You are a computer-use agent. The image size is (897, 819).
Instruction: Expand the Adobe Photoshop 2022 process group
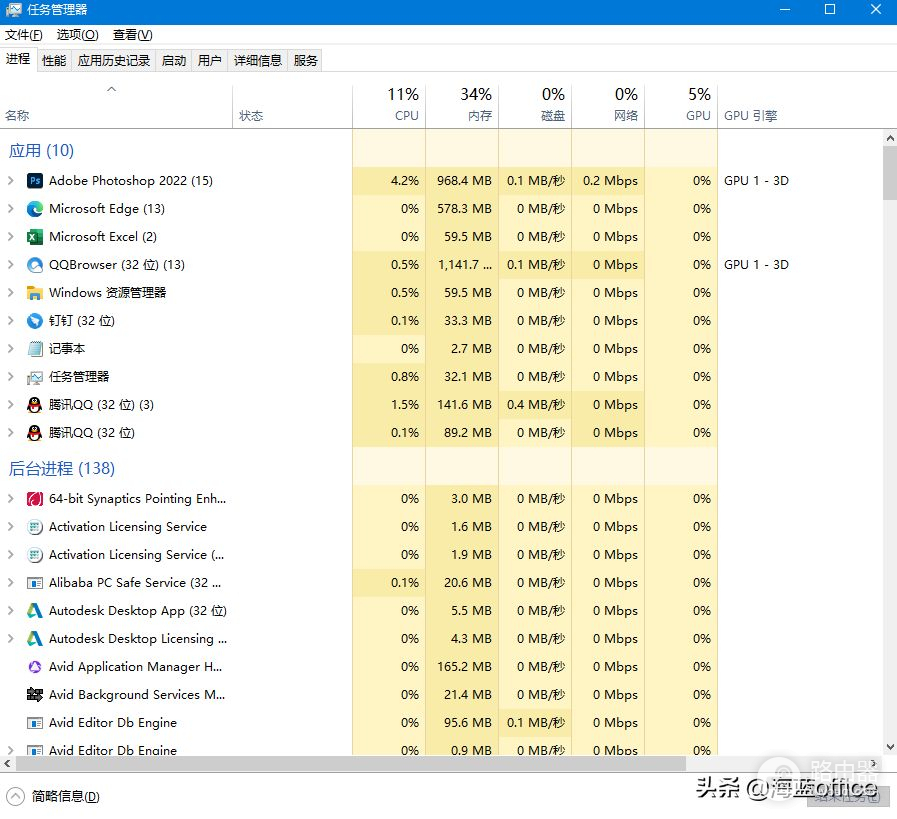[x=11, y=181]
